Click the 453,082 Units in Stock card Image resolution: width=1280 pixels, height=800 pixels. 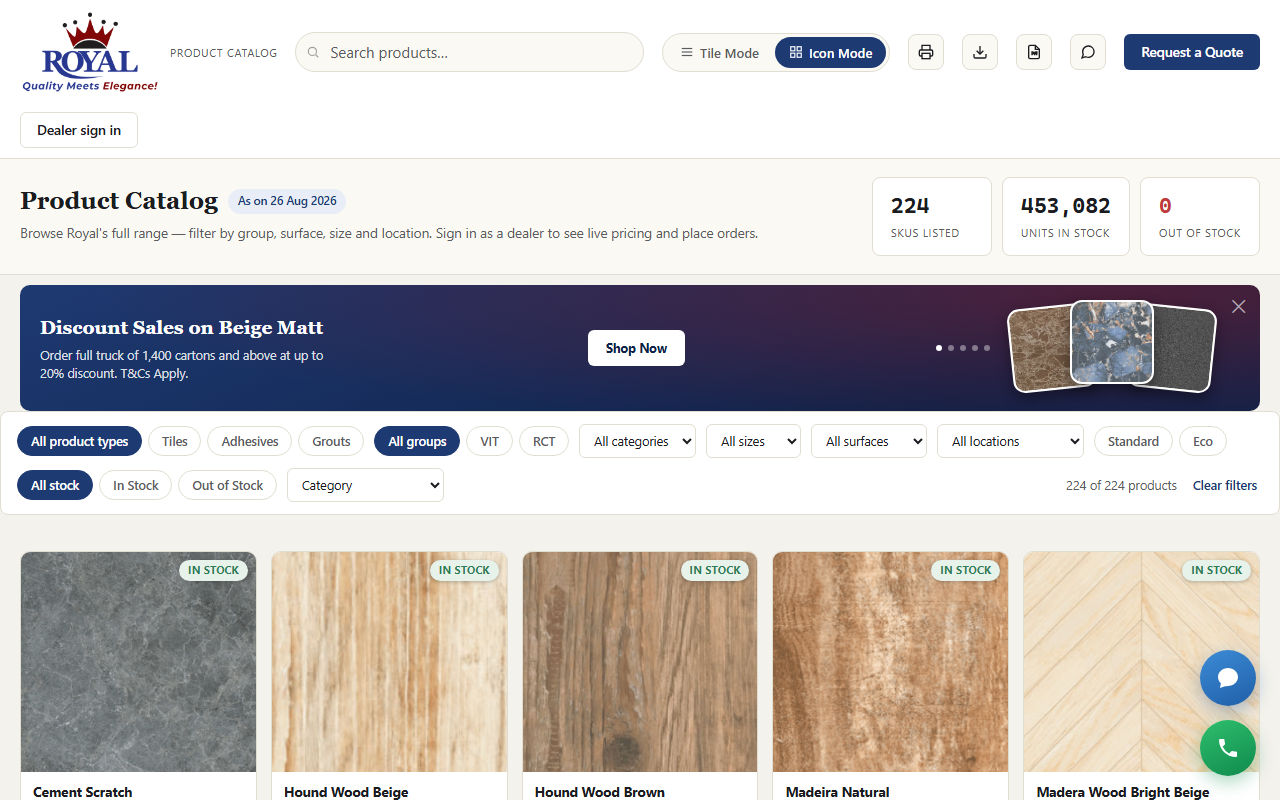[1066, 216]
